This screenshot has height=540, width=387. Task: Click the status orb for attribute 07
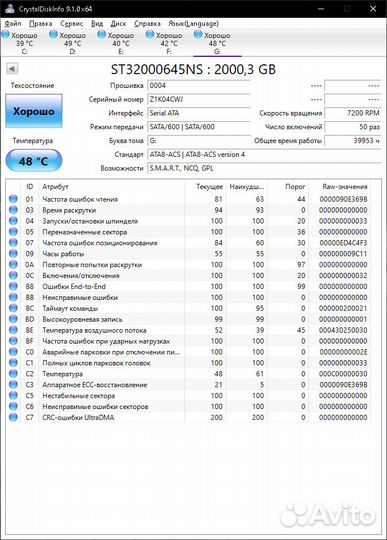pos(13,243)
